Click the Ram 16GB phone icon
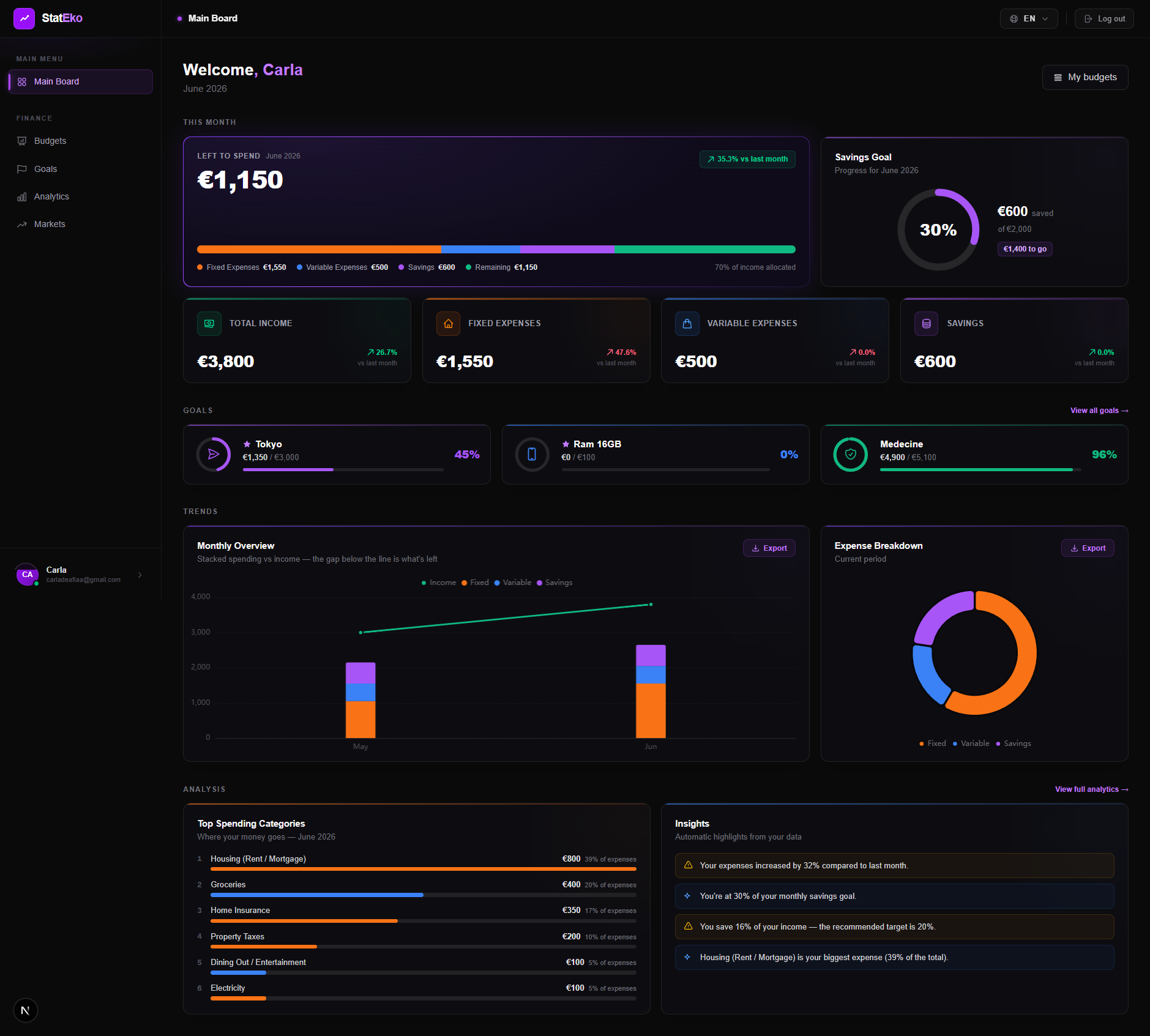 532,454
